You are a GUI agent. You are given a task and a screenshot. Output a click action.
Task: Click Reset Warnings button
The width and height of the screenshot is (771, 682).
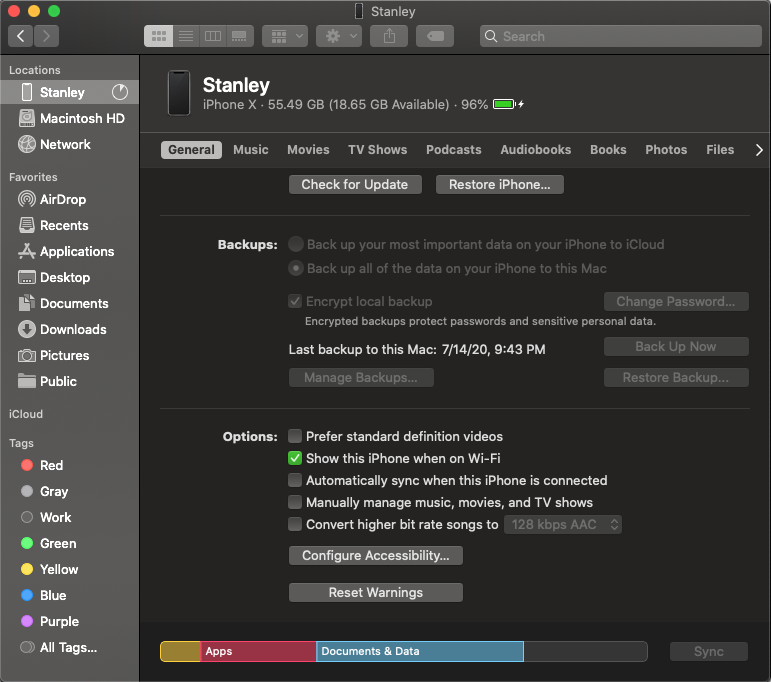click(x=376, y=593)
